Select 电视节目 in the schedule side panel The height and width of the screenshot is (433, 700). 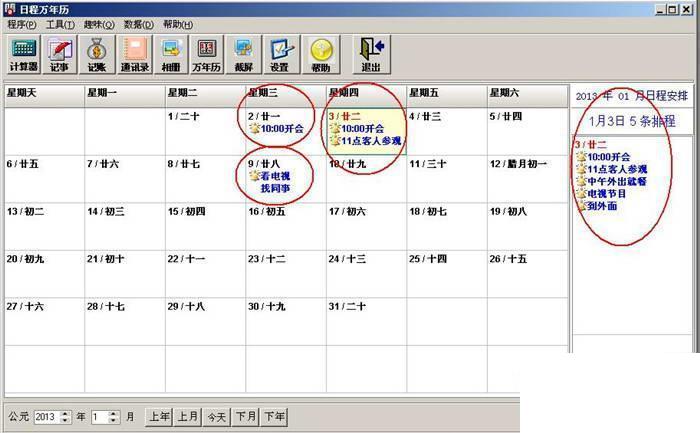pos(607,194)
